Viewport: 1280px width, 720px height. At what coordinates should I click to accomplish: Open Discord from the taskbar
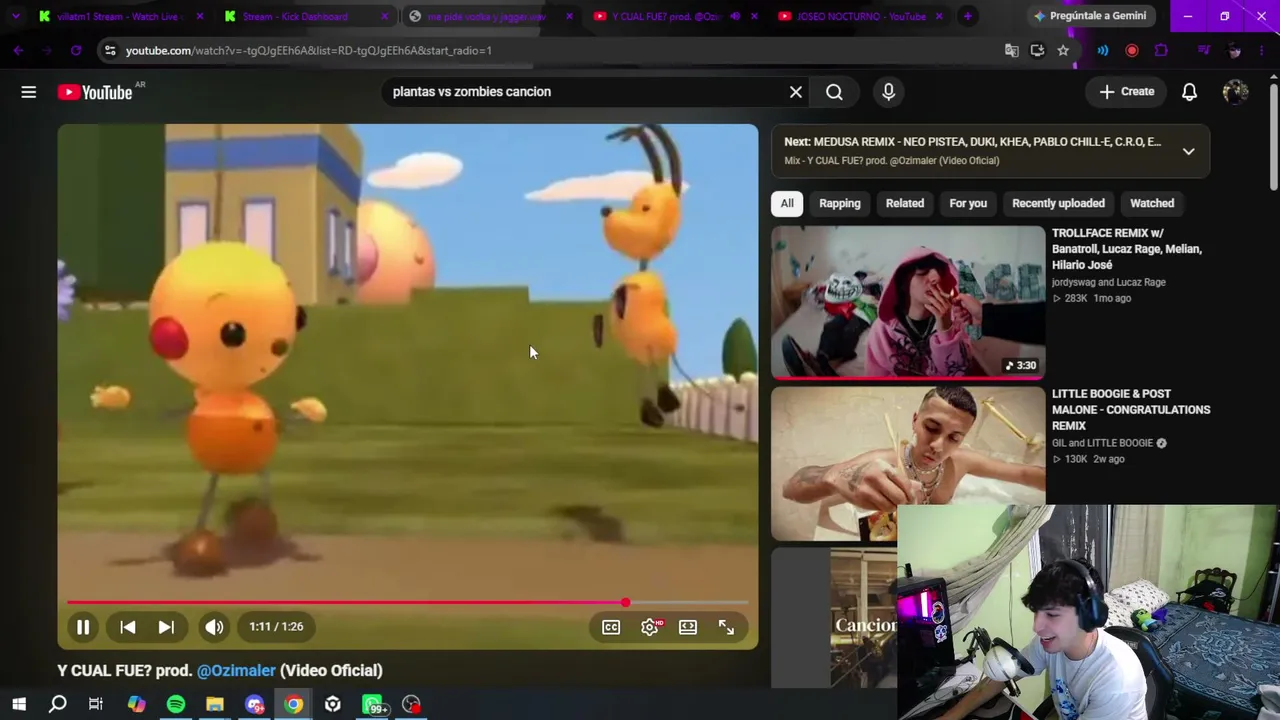click(x=254, y=705)
